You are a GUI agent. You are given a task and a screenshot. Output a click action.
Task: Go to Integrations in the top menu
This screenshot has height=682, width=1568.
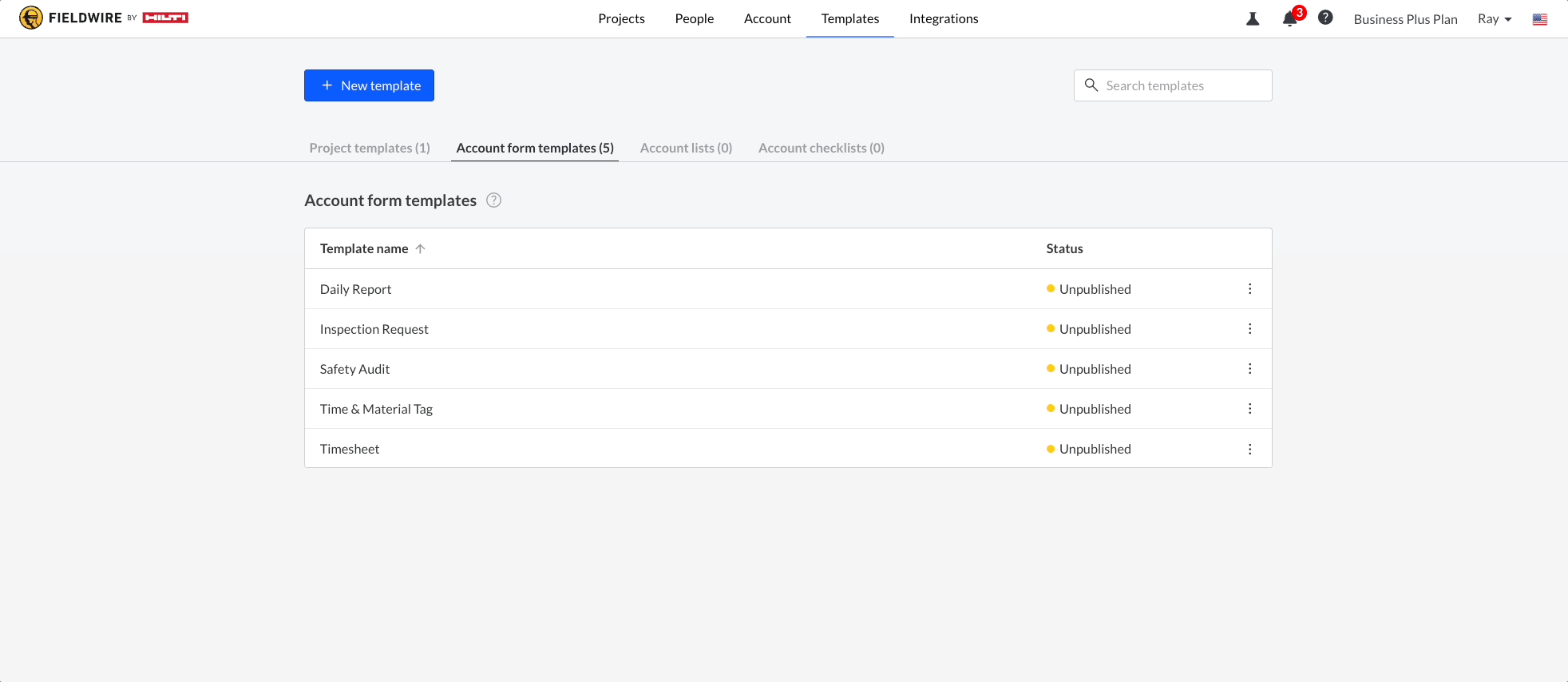pos(944,18)
